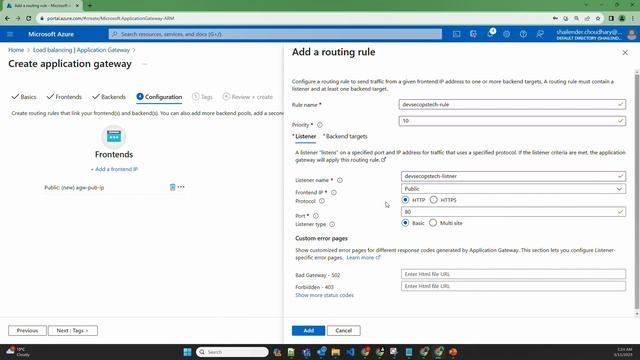Screen dimensions: 640x360
Task: Click the Microsoft Azure logo text
Action: point(51,34)
